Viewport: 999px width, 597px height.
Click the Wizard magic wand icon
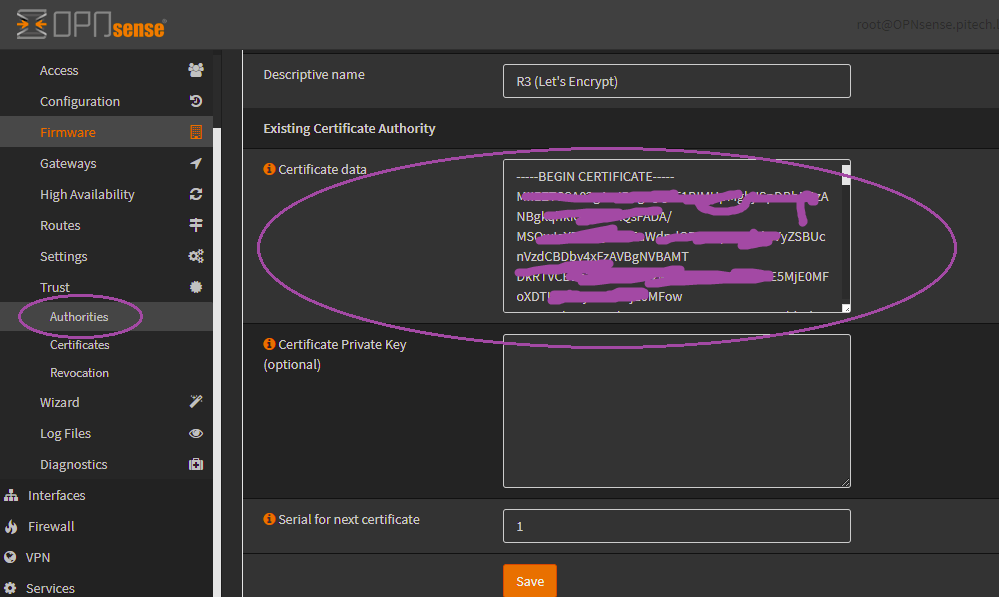point(196,402)
